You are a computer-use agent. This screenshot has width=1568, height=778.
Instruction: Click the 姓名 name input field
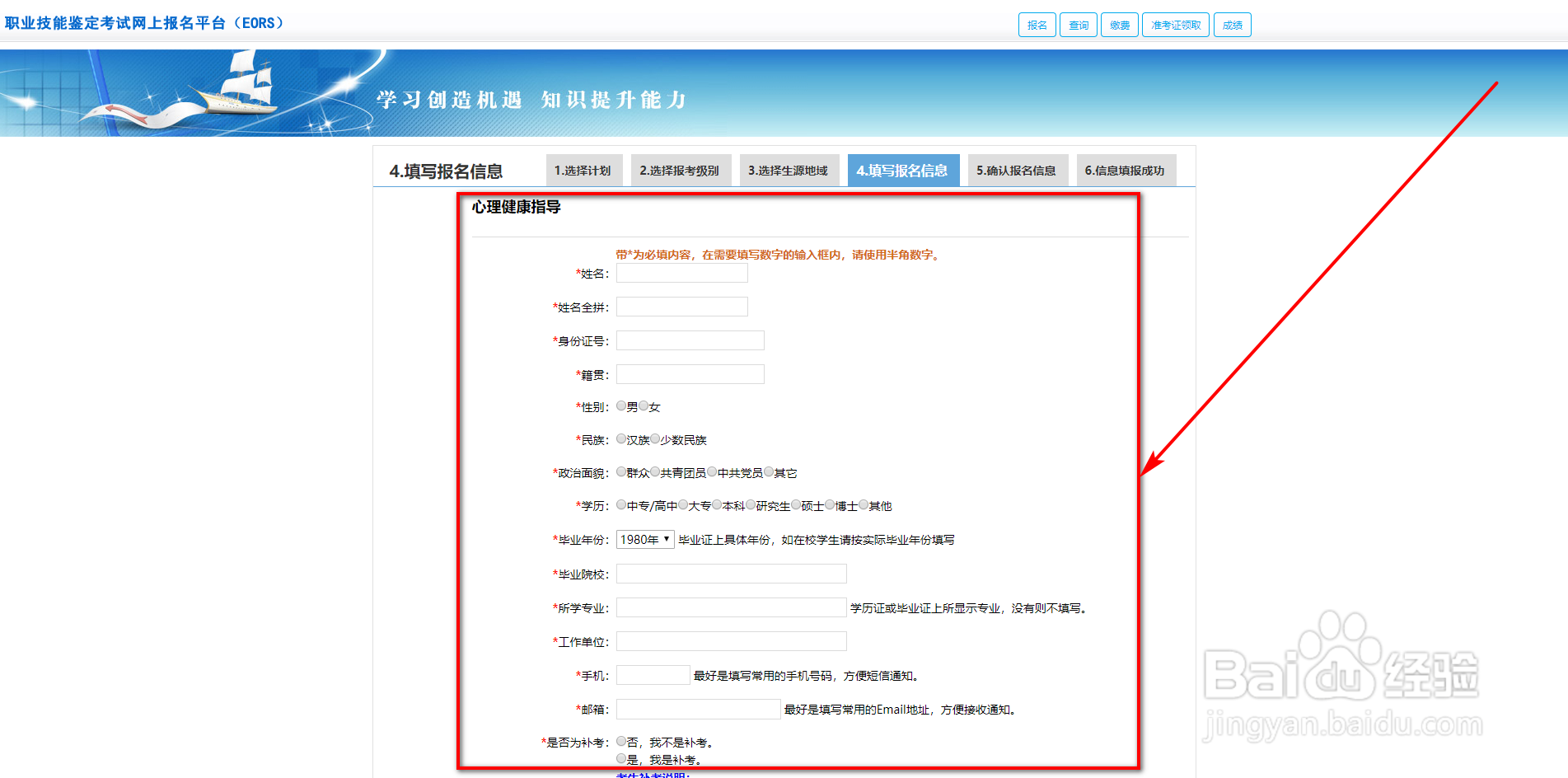(681, 272)
